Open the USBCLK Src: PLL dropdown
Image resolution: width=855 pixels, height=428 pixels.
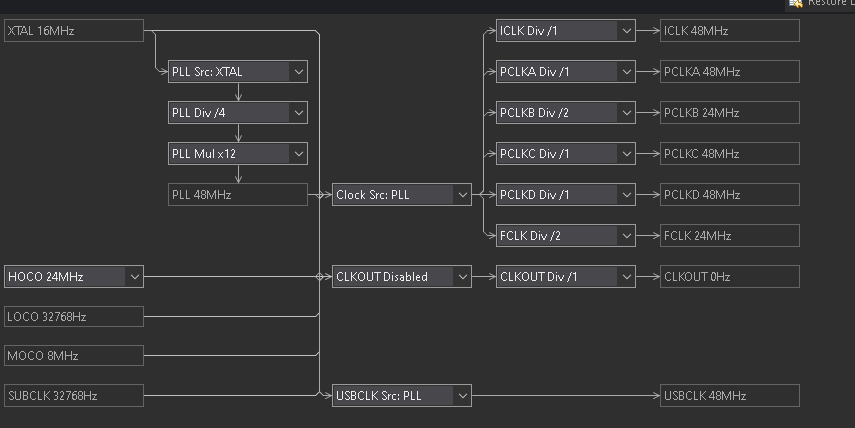click(x=401, y=396)
